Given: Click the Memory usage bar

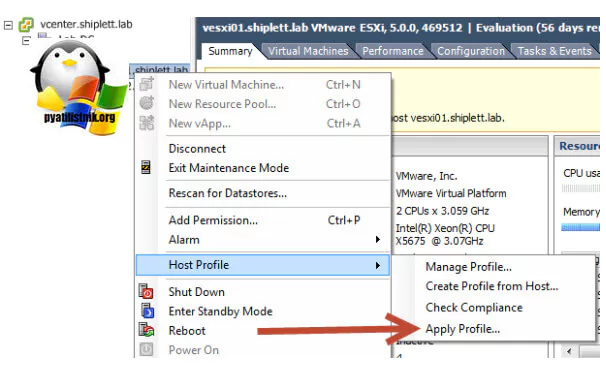Looking at the screenshot, I should coord(580,228).
